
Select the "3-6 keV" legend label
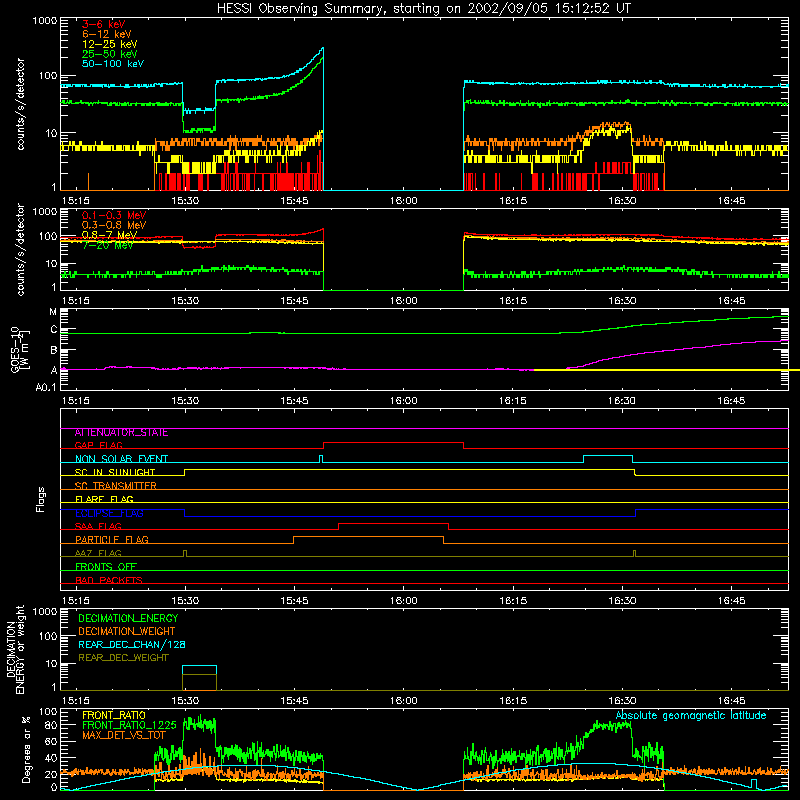tap(103, 24)
